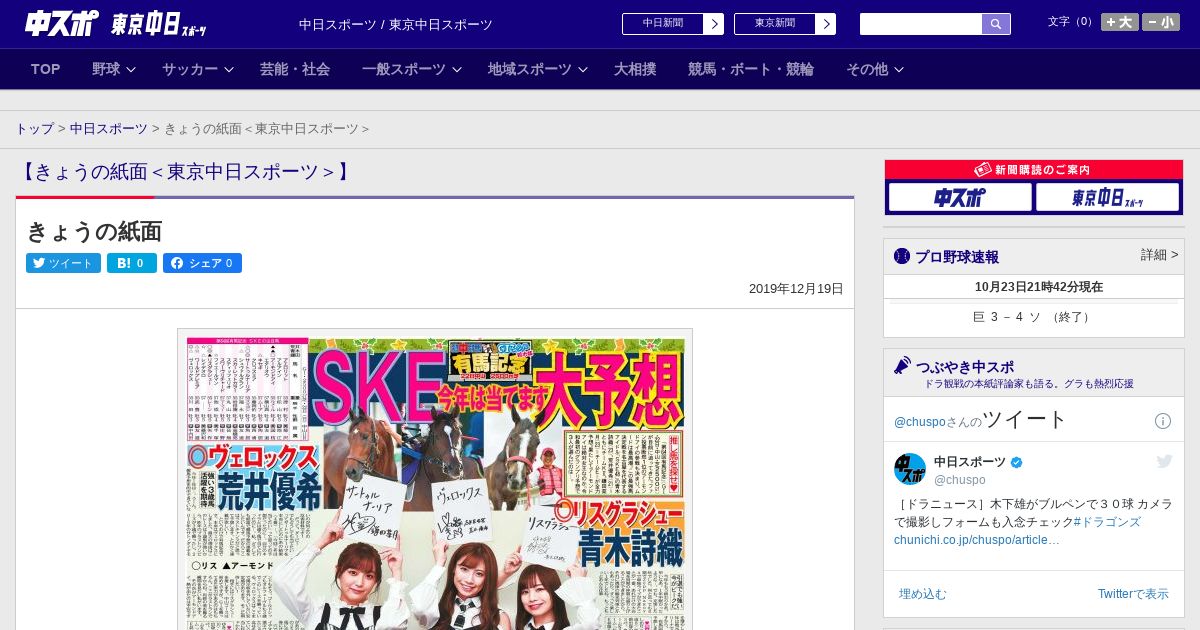Image resolution: width=1200 pixels, height=630 pixels.
Task: Click the 東京中日スポーツ logo in the header
Action: [158, 24]
